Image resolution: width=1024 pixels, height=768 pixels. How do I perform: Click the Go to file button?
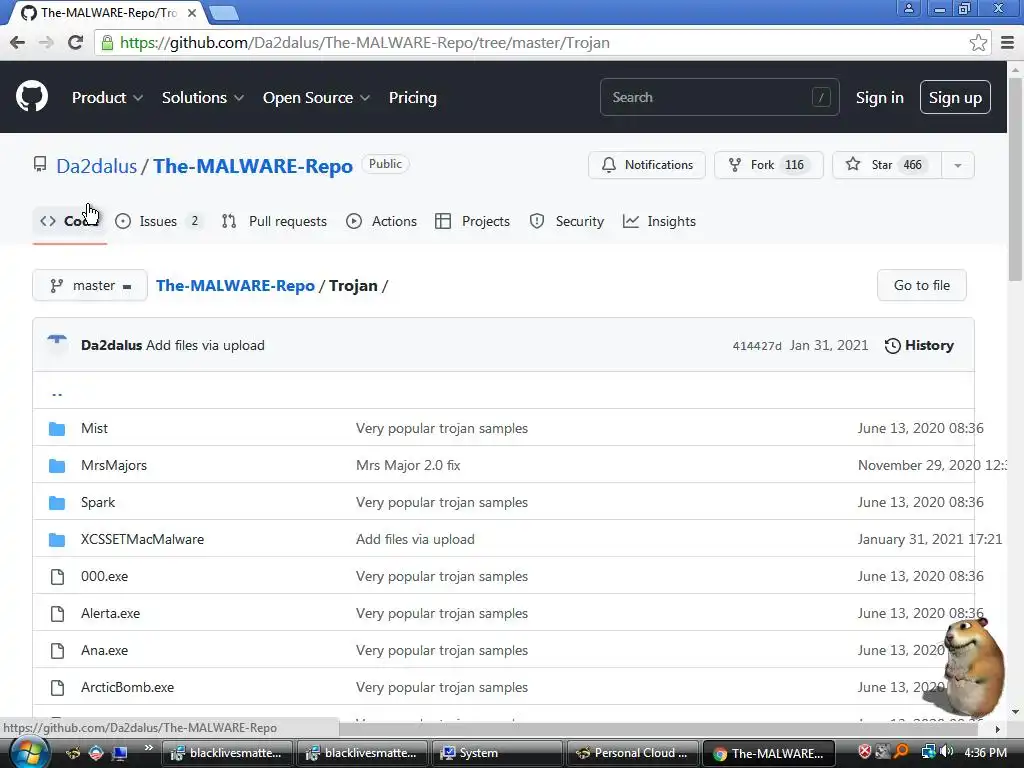[x=921, y=285]
